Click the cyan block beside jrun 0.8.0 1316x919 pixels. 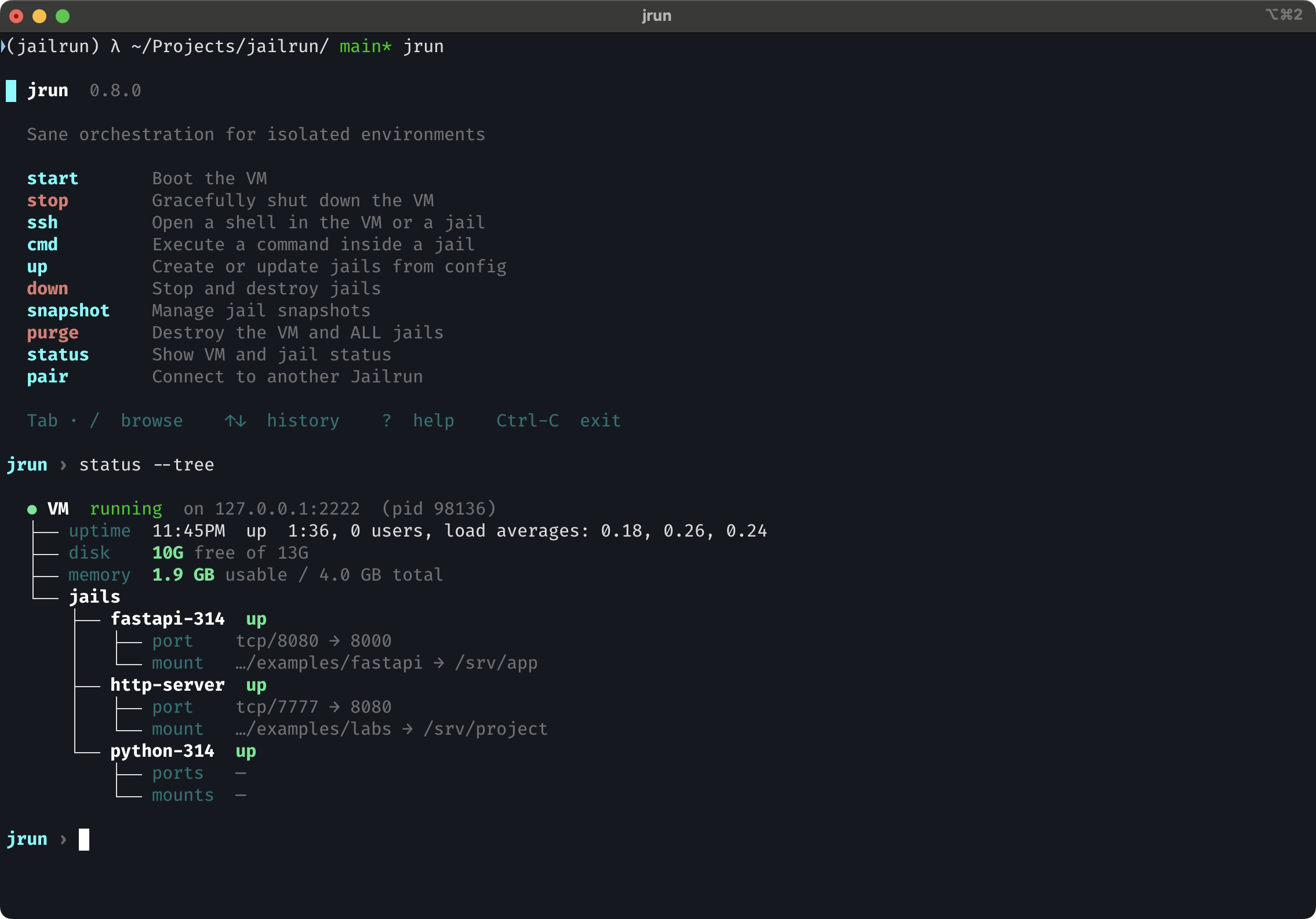click(11, 91)
